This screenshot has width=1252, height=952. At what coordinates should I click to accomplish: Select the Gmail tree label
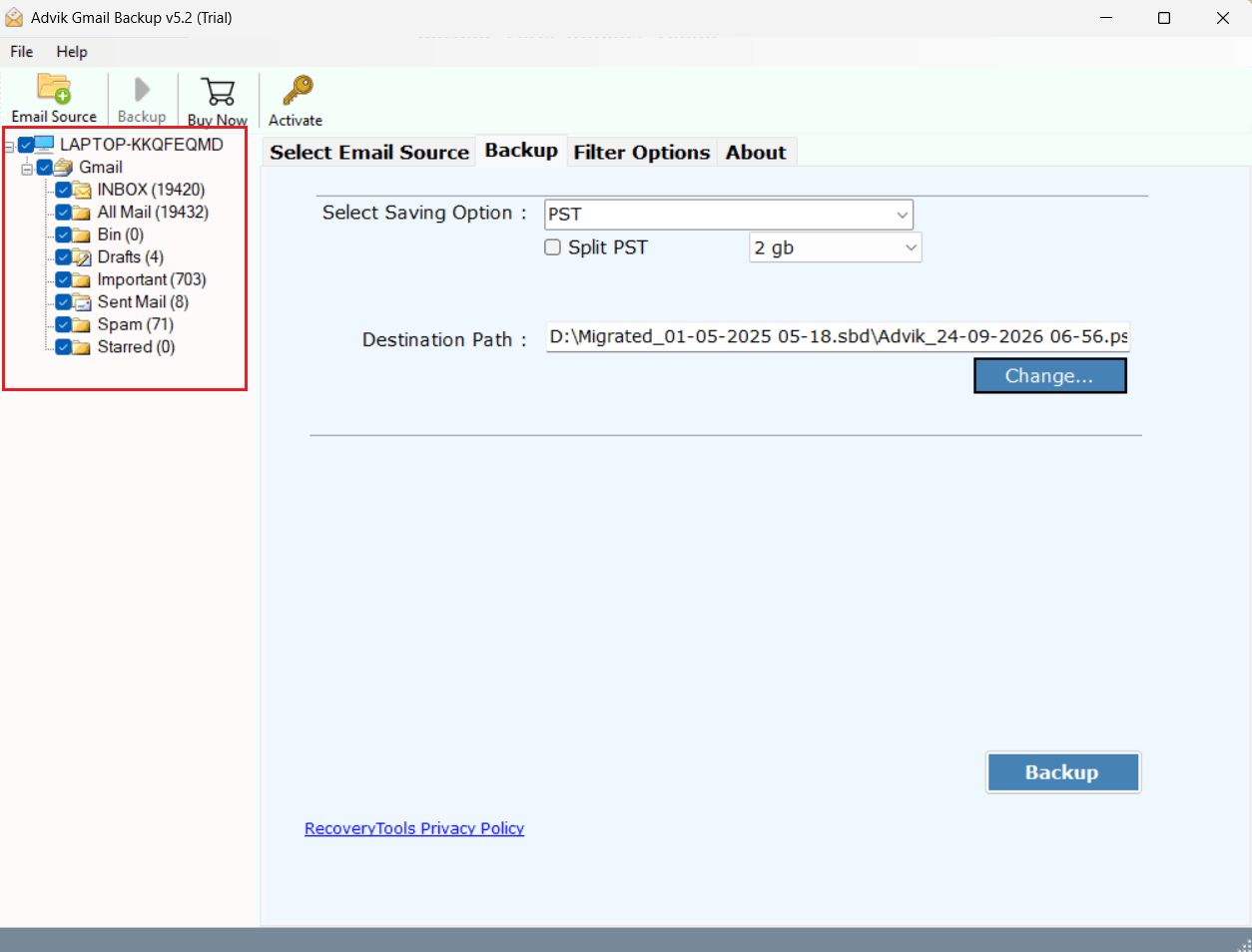pos(101,168)
